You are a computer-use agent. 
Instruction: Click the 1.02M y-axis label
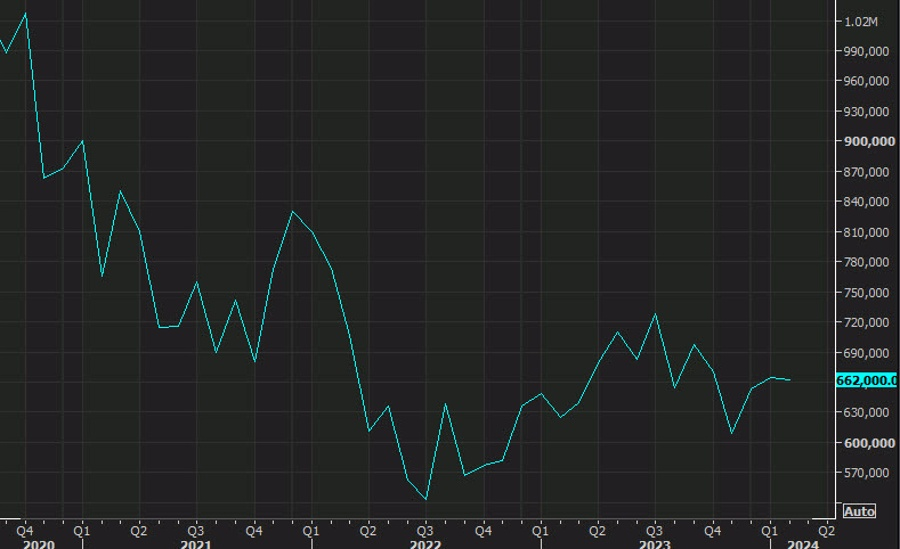point(860,22)
